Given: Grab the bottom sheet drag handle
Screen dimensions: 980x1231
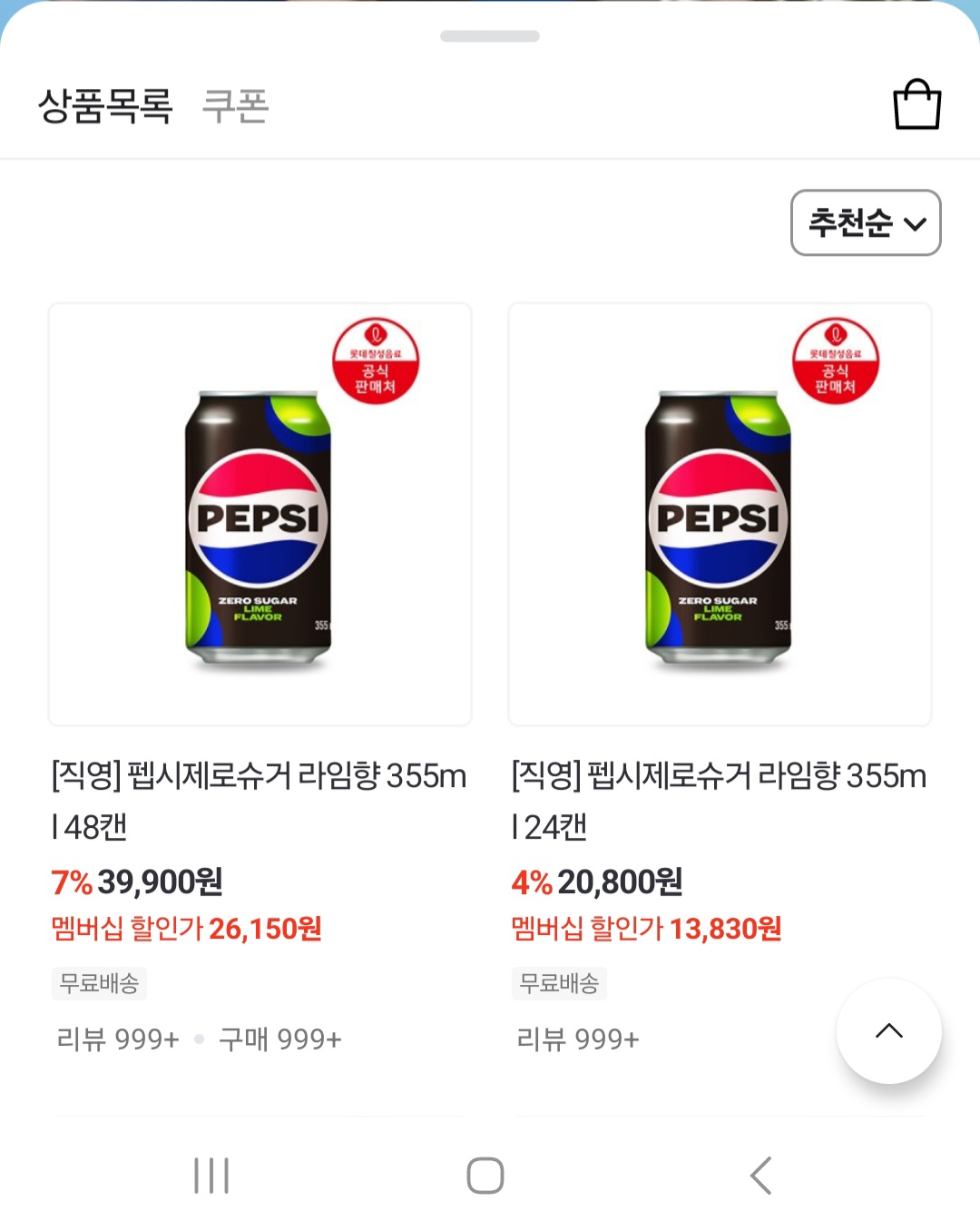Looking at the screenshot, I should (x=490, y=36).
